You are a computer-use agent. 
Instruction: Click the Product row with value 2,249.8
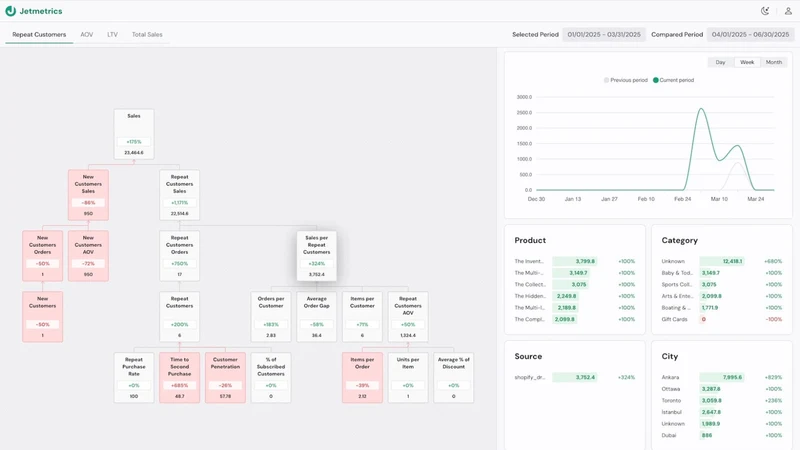(574, 296)
